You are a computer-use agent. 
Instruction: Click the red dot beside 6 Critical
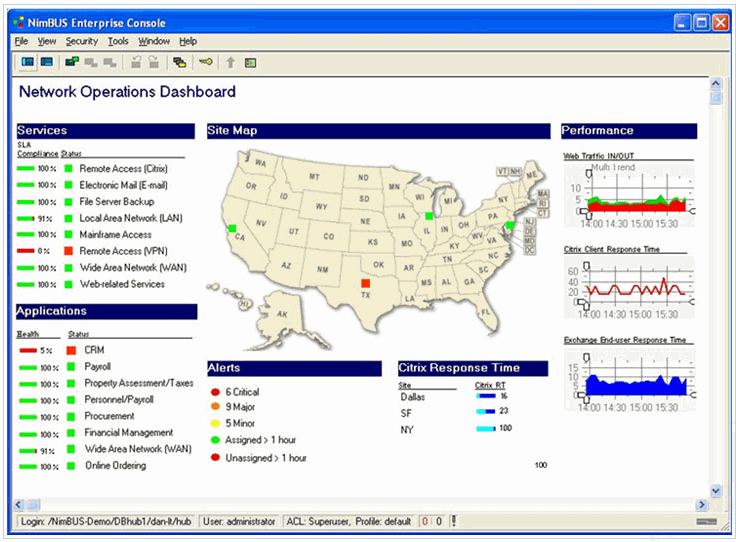215,392
